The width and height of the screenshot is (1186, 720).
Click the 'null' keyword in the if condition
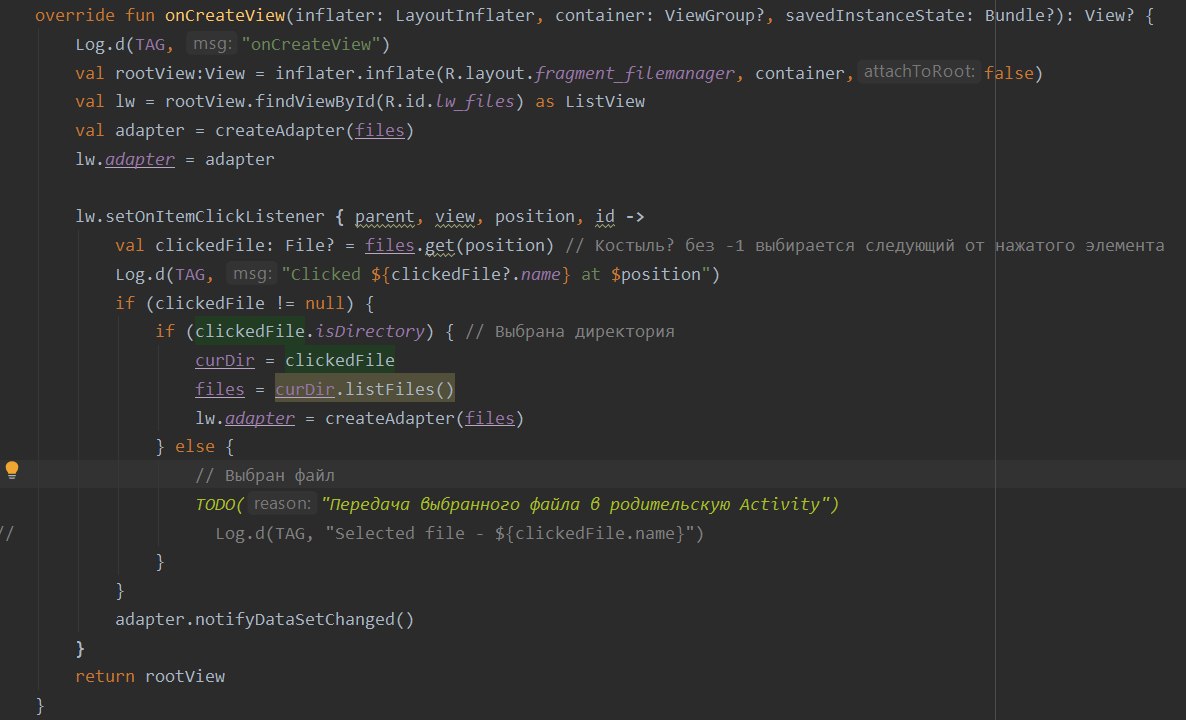[x=324, y=303]
